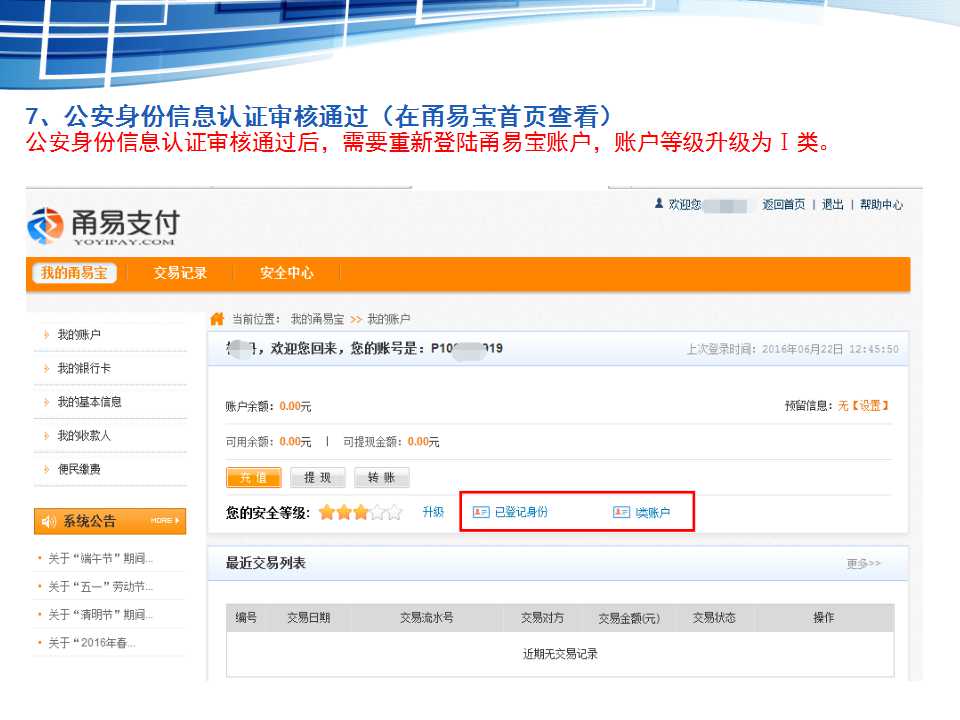
Task: Open 我的银行卡 in the sidebar
Action: point(84,369)
